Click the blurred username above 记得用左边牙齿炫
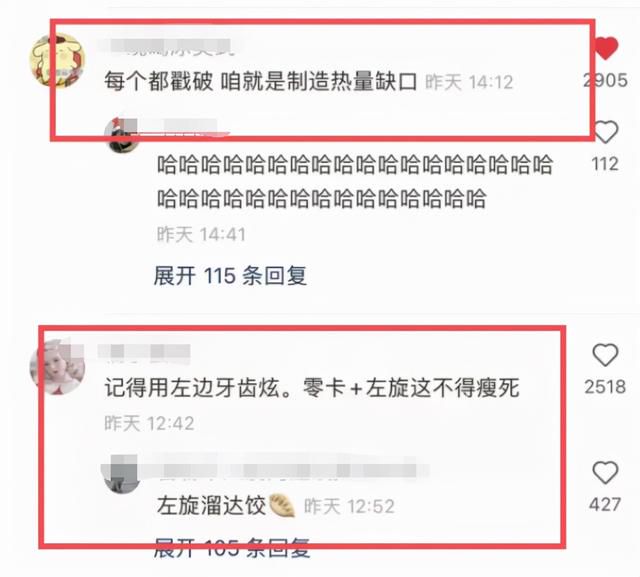The image size is (640, 577). click(x=144, y=352)
